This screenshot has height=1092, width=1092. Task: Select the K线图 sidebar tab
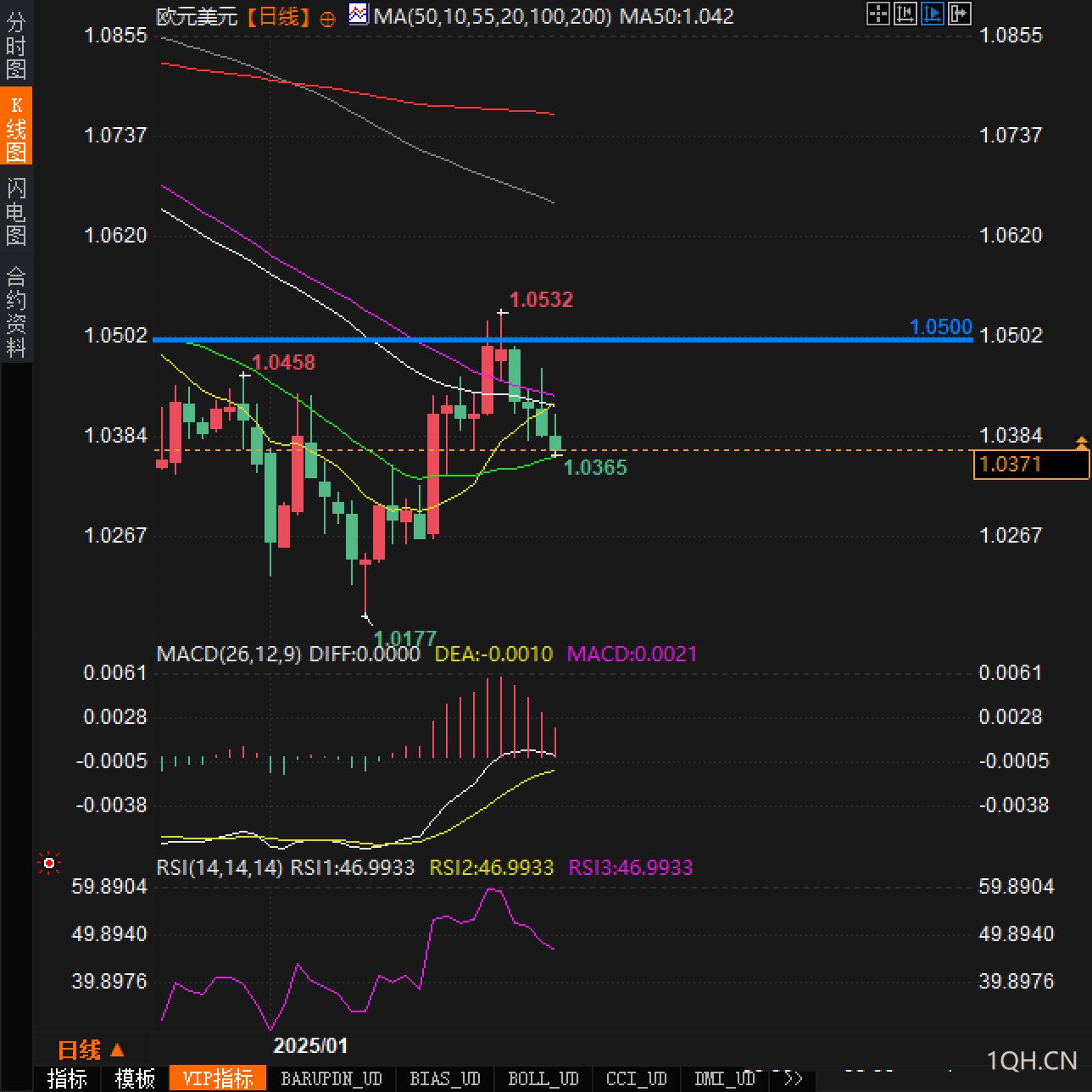[16, 126]
